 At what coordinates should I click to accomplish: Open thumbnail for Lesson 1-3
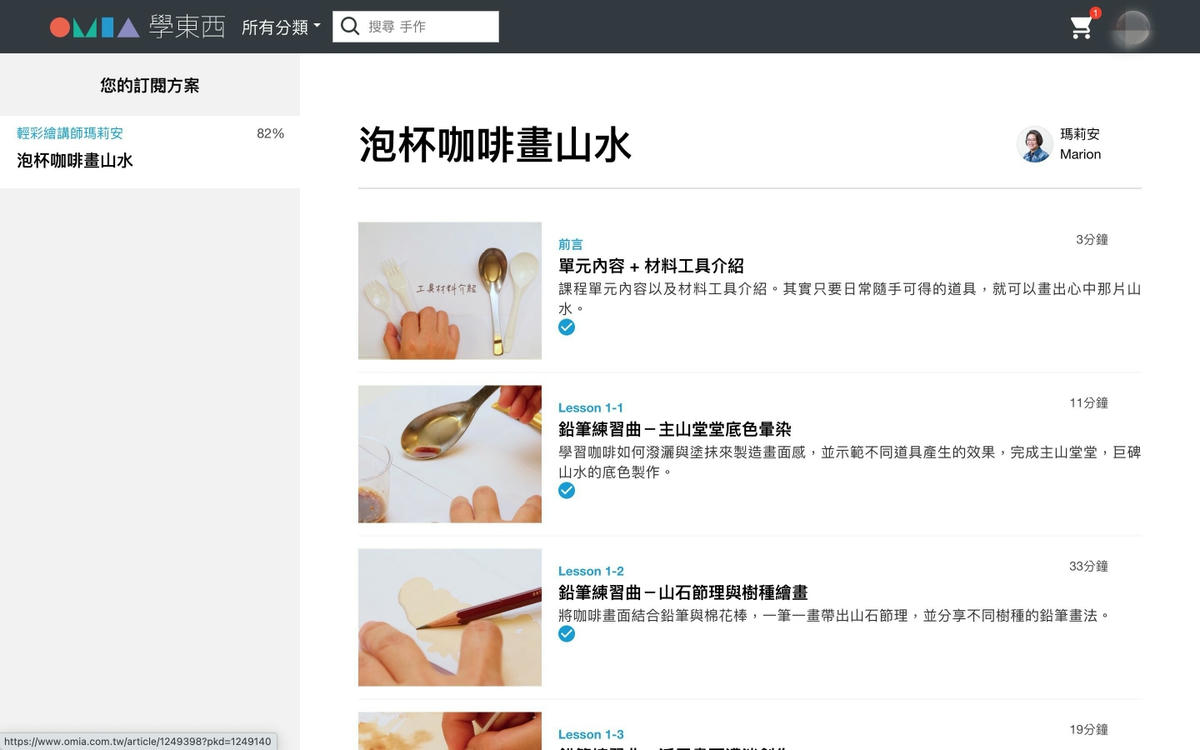(450, 731)
